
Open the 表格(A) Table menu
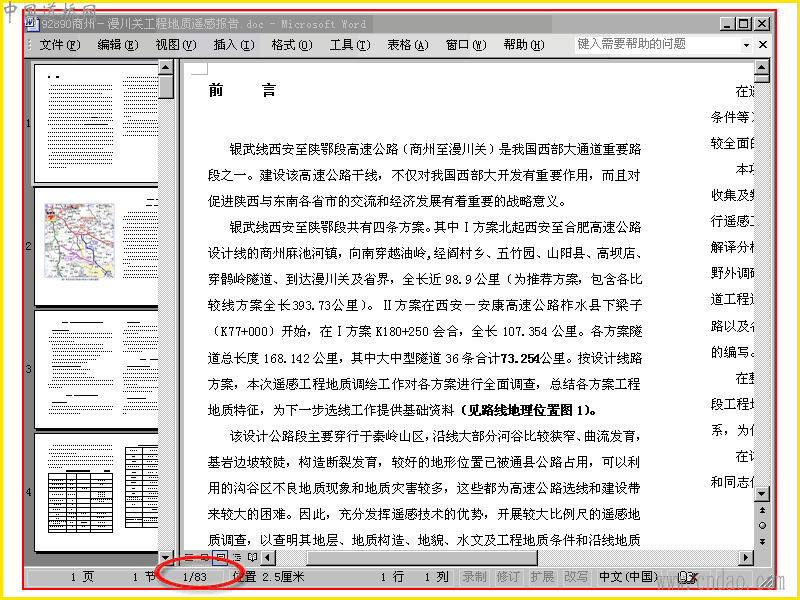[x=407, y=45]
